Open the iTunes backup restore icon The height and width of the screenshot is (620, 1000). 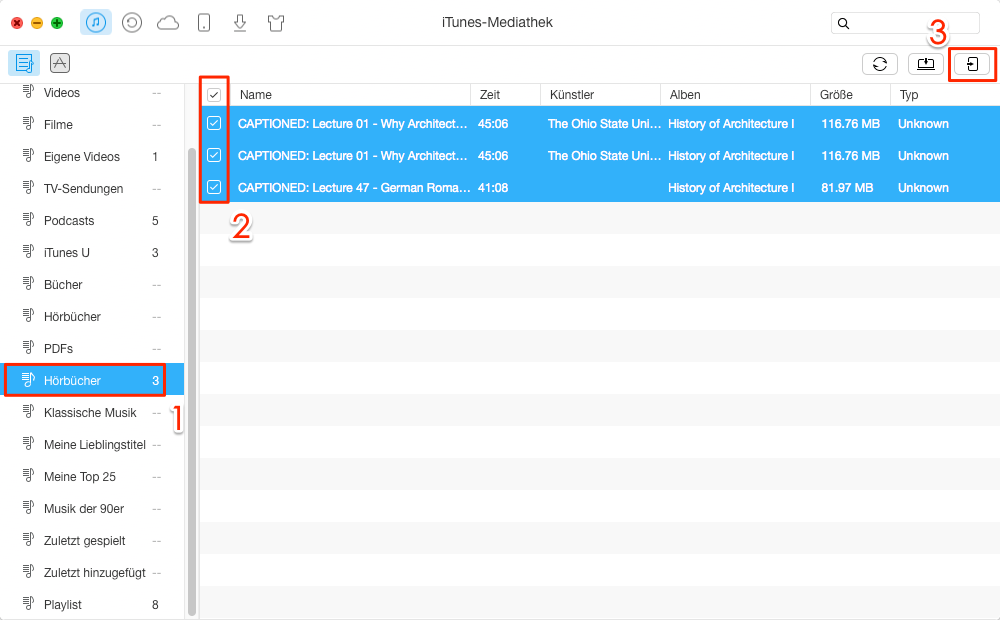point(132,23)
